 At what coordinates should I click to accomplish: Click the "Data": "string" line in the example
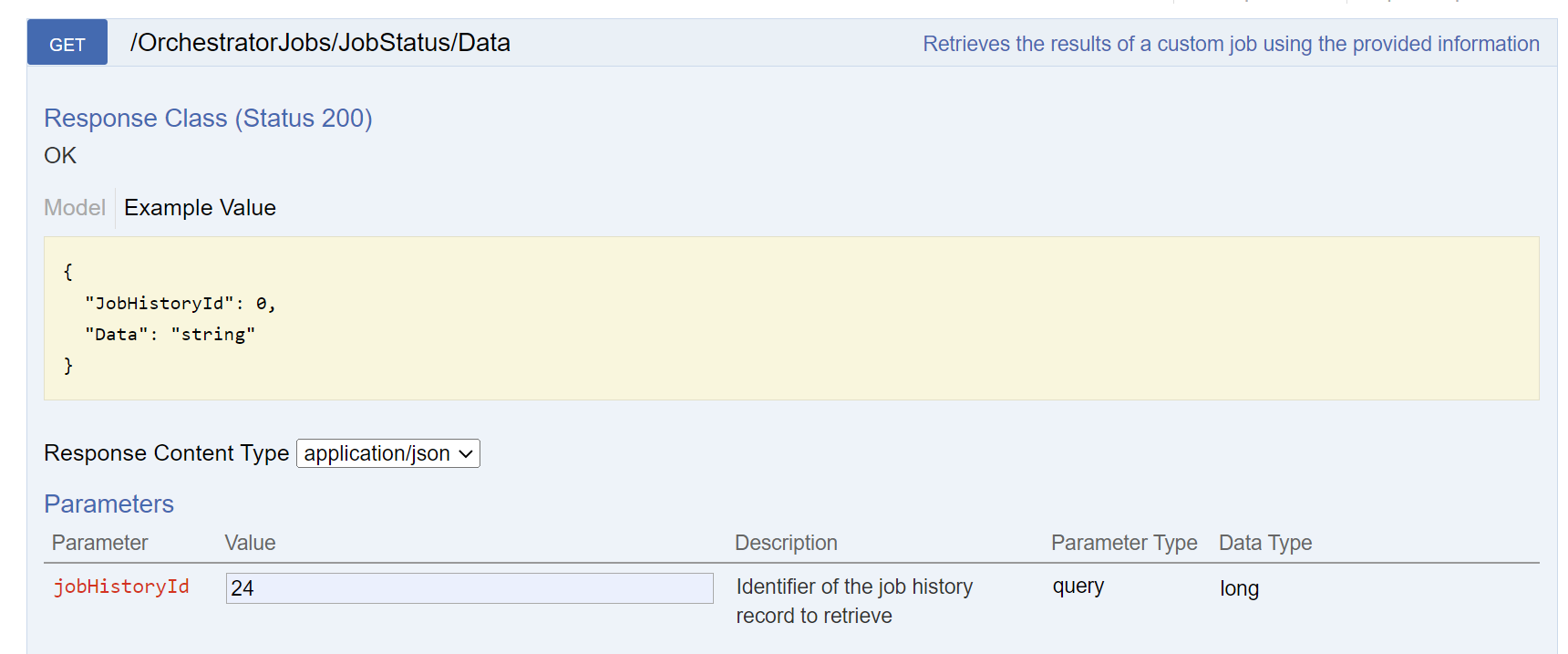click(170, 335)
